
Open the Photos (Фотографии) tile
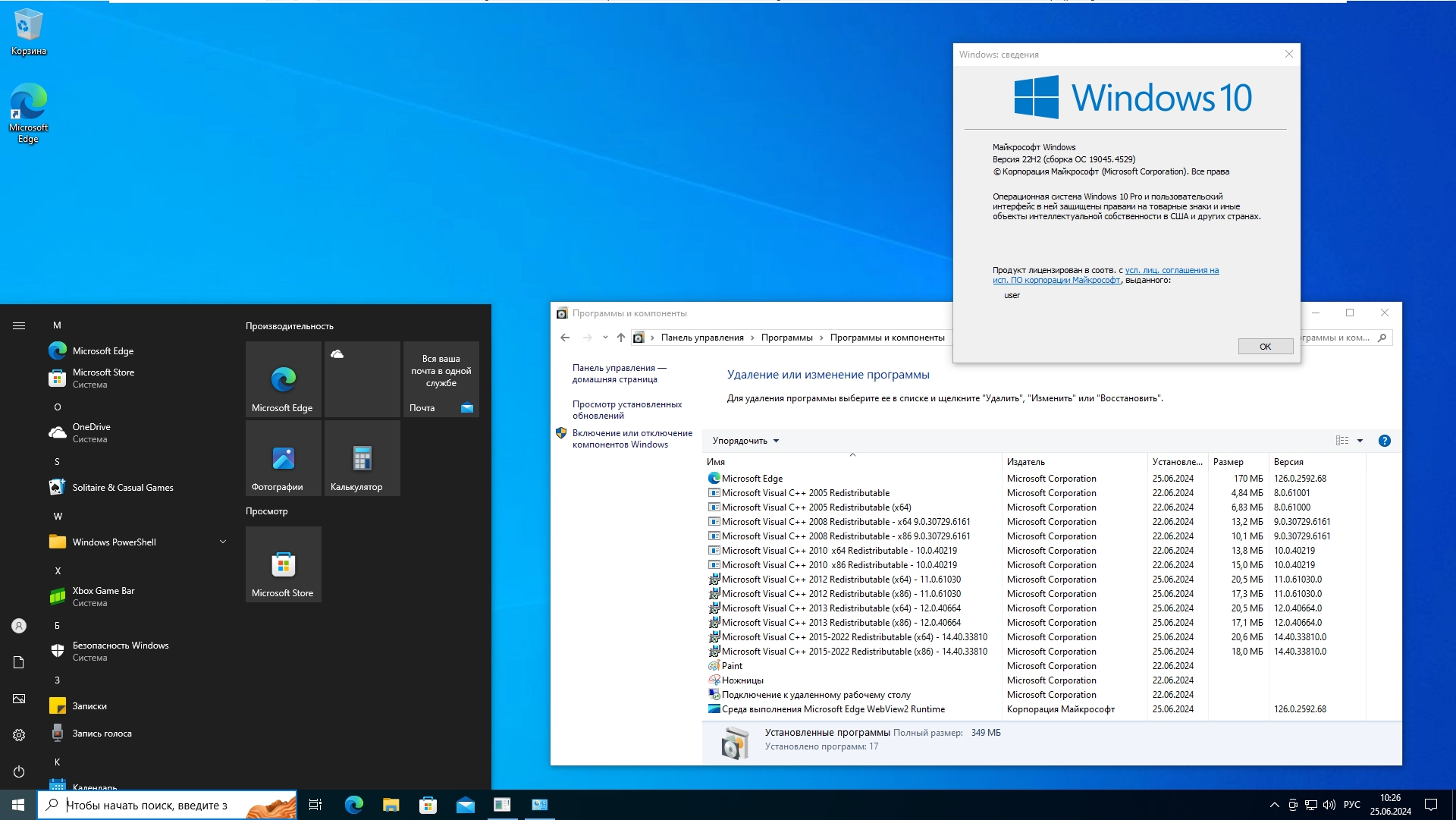(x=283, y=458)
